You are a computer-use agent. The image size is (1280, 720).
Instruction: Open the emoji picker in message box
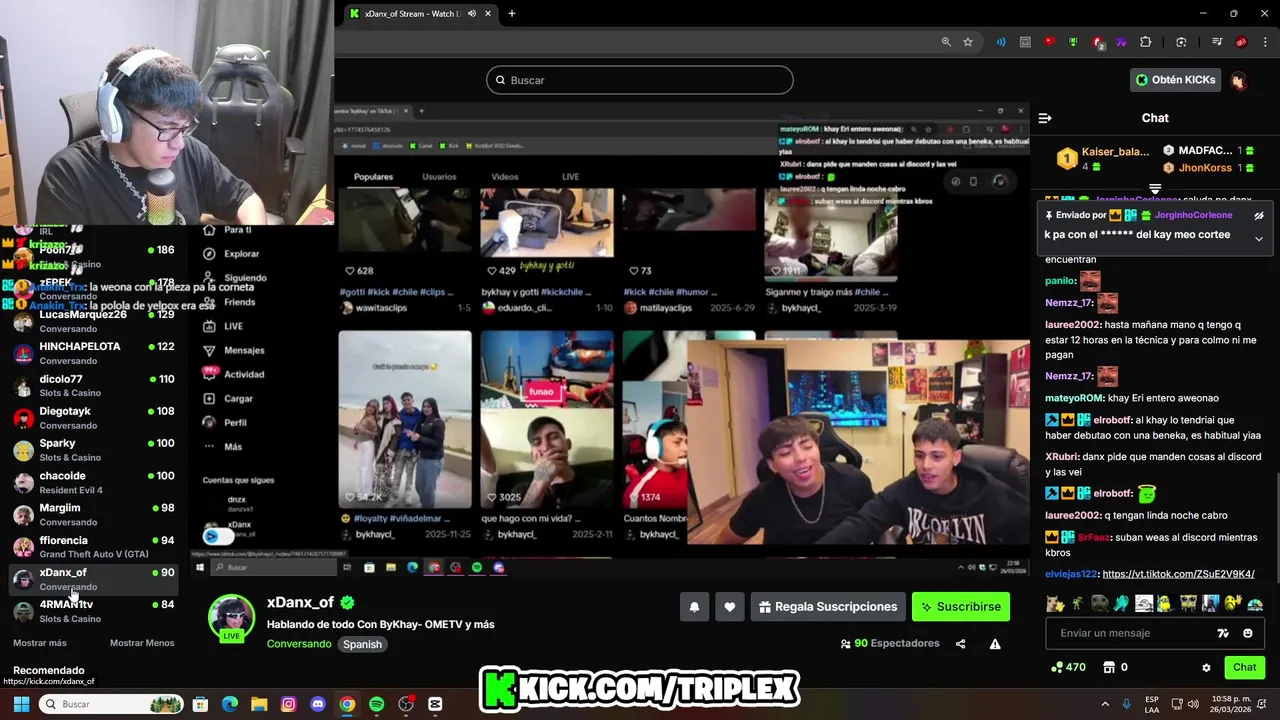click(x=1247, y=633)
